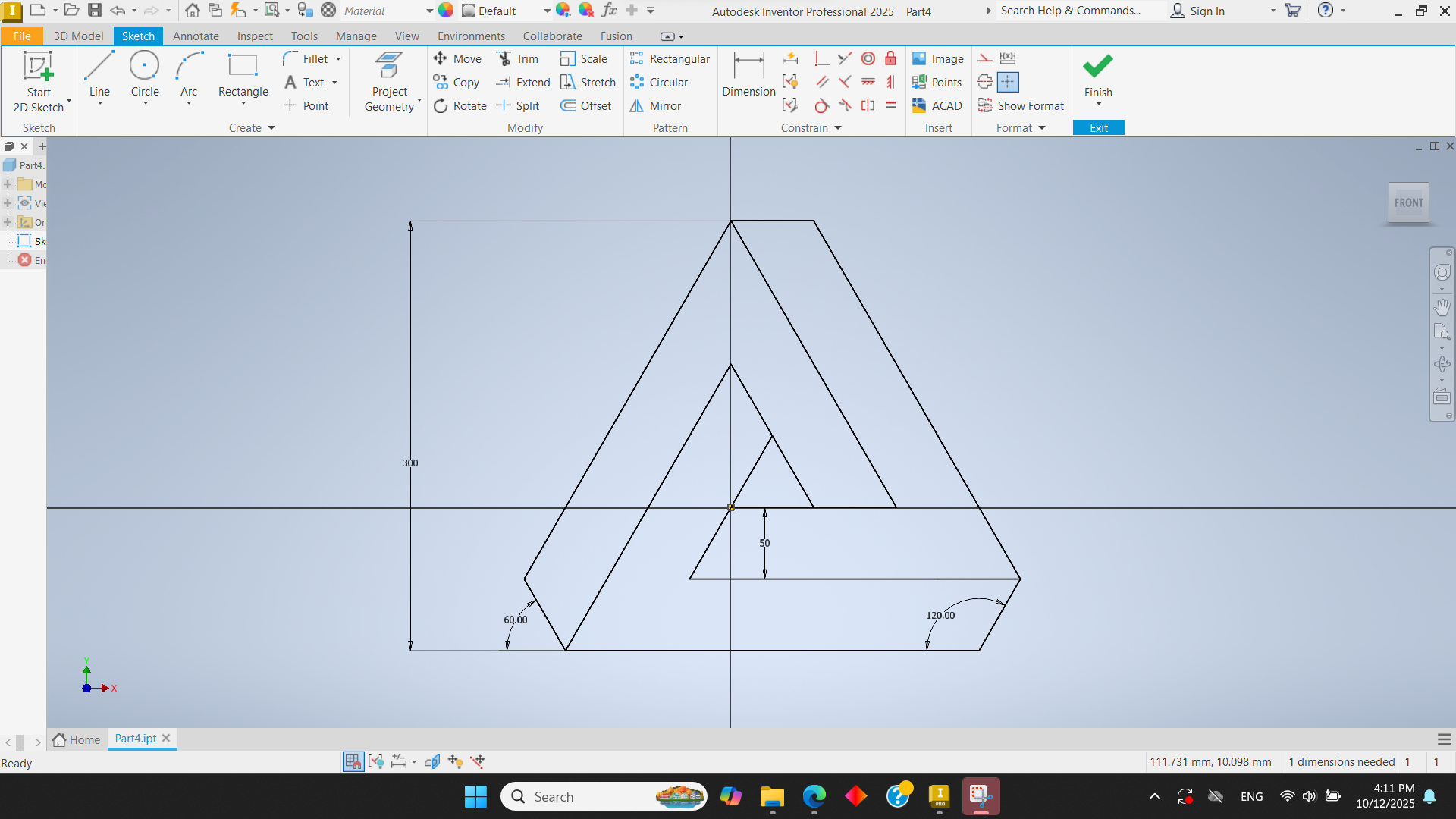Select the Equal constraint icon
1456x819 pixels.
point(891,106)
